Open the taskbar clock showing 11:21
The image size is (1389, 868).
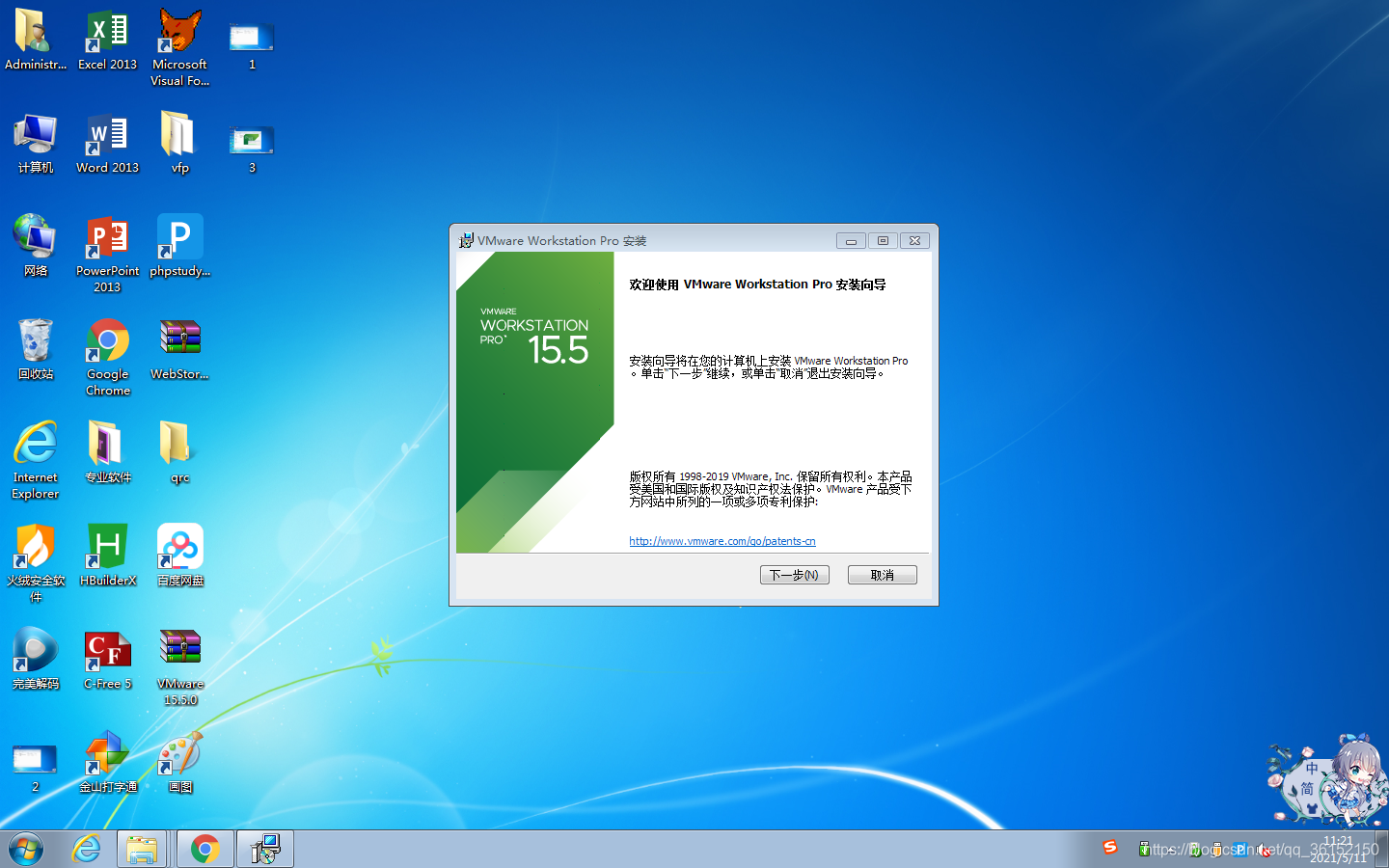[x=1339, y=849]
